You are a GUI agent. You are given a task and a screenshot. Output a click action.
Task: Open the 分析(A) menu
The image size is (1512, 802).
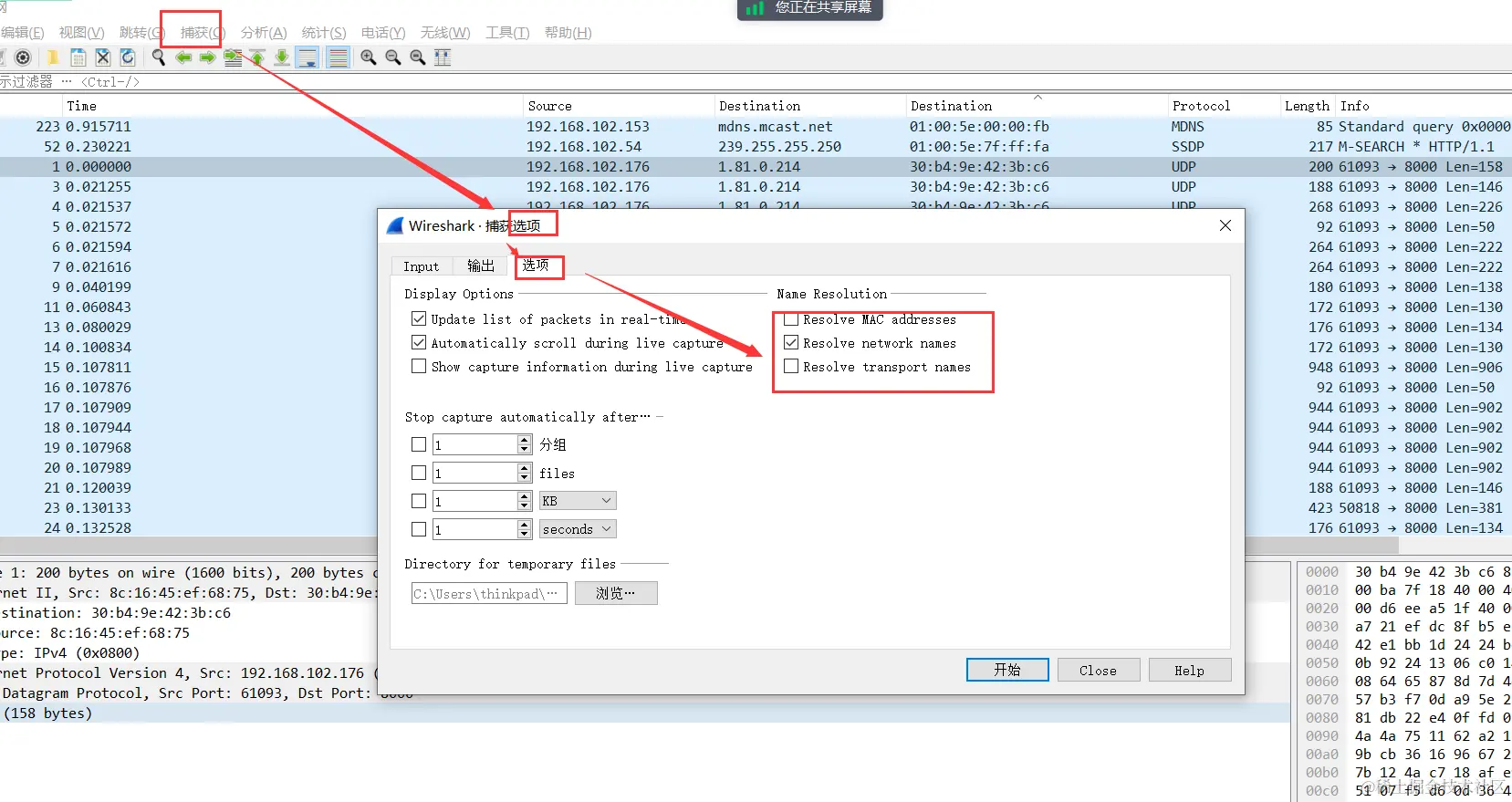(264, 33)
